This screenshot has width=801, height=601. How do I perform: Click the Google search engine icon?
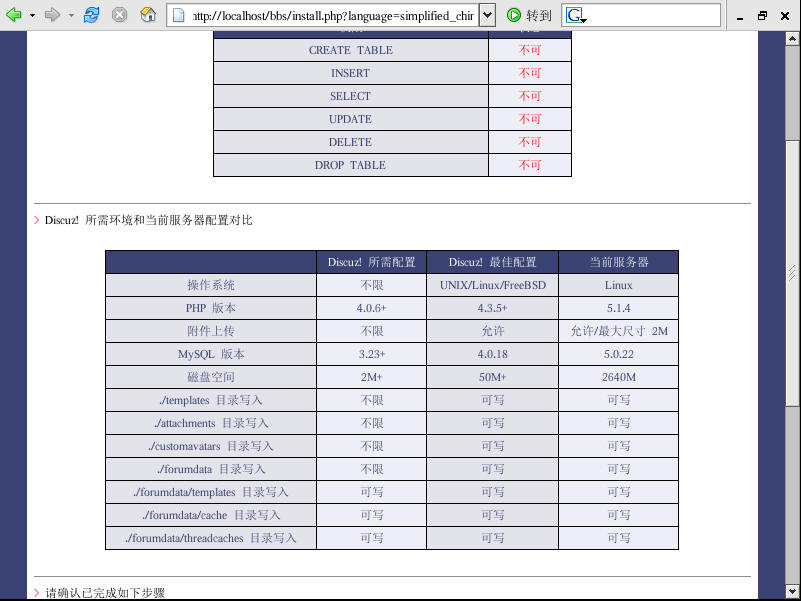click(x=575, y=15)
